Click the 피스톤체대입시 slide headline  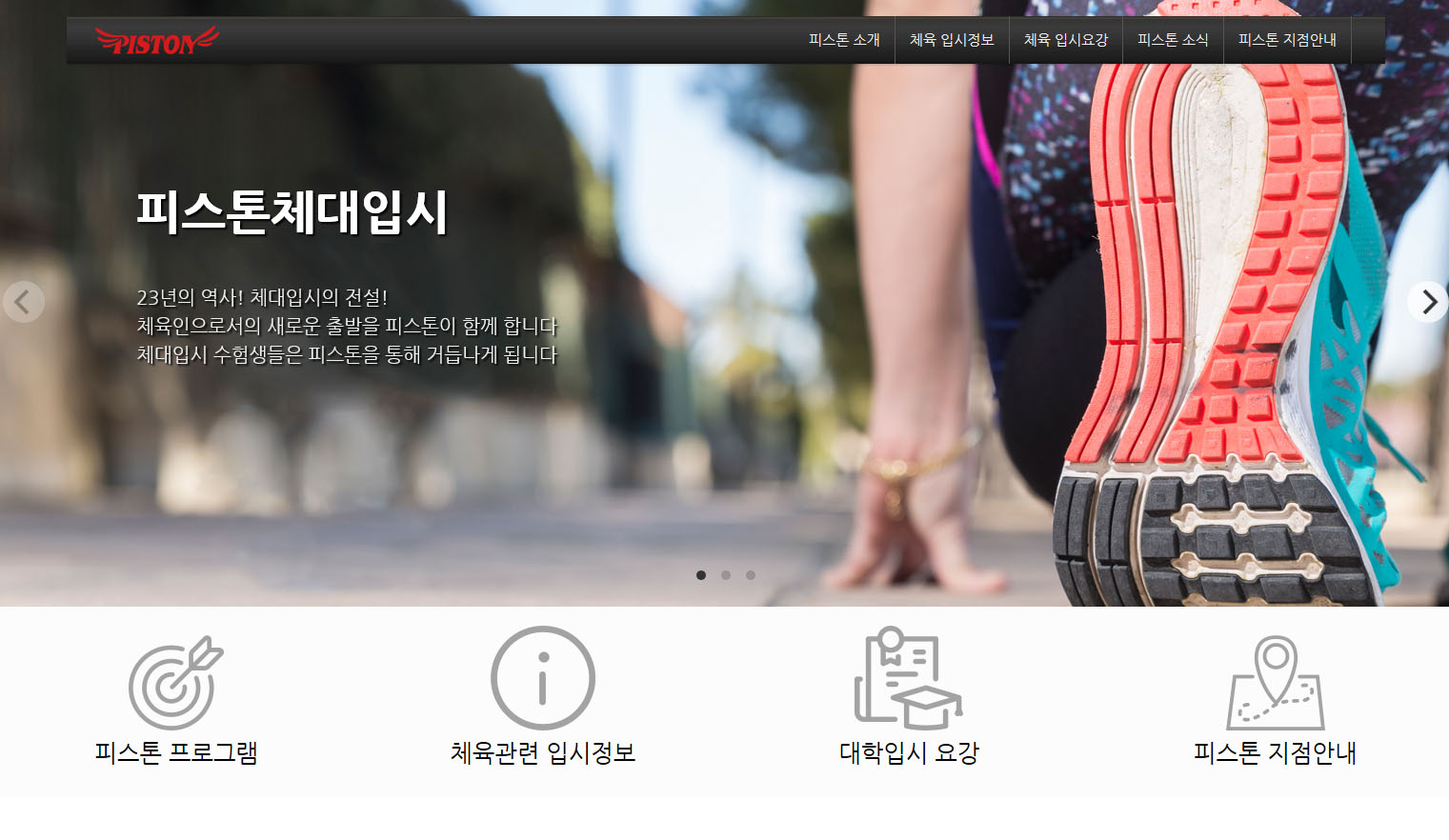pyautogui.click(x=292, y=211)
